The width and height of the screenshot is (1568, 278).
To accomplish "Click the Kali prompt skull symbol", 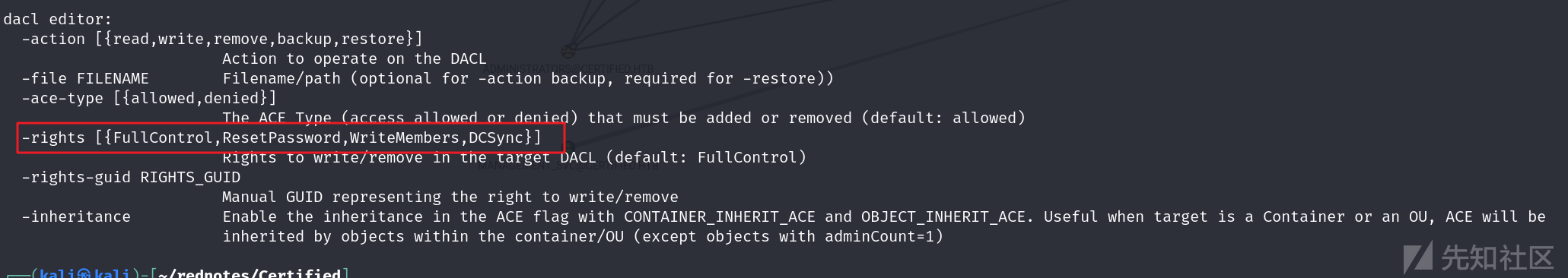I will tap(84, 273).
